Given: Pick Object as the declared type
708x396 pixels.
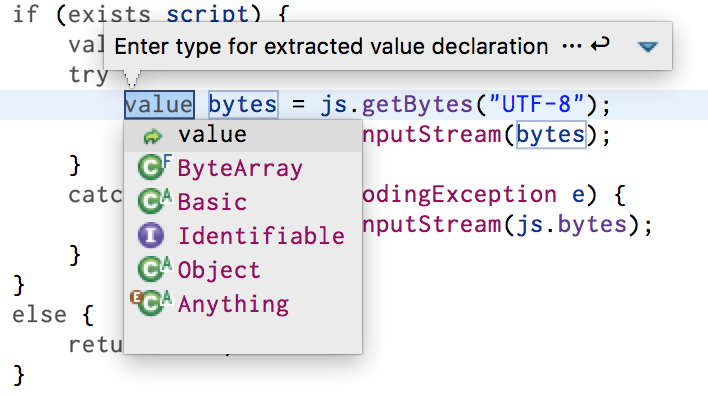Looking at the screenshot, I should 243,270.
